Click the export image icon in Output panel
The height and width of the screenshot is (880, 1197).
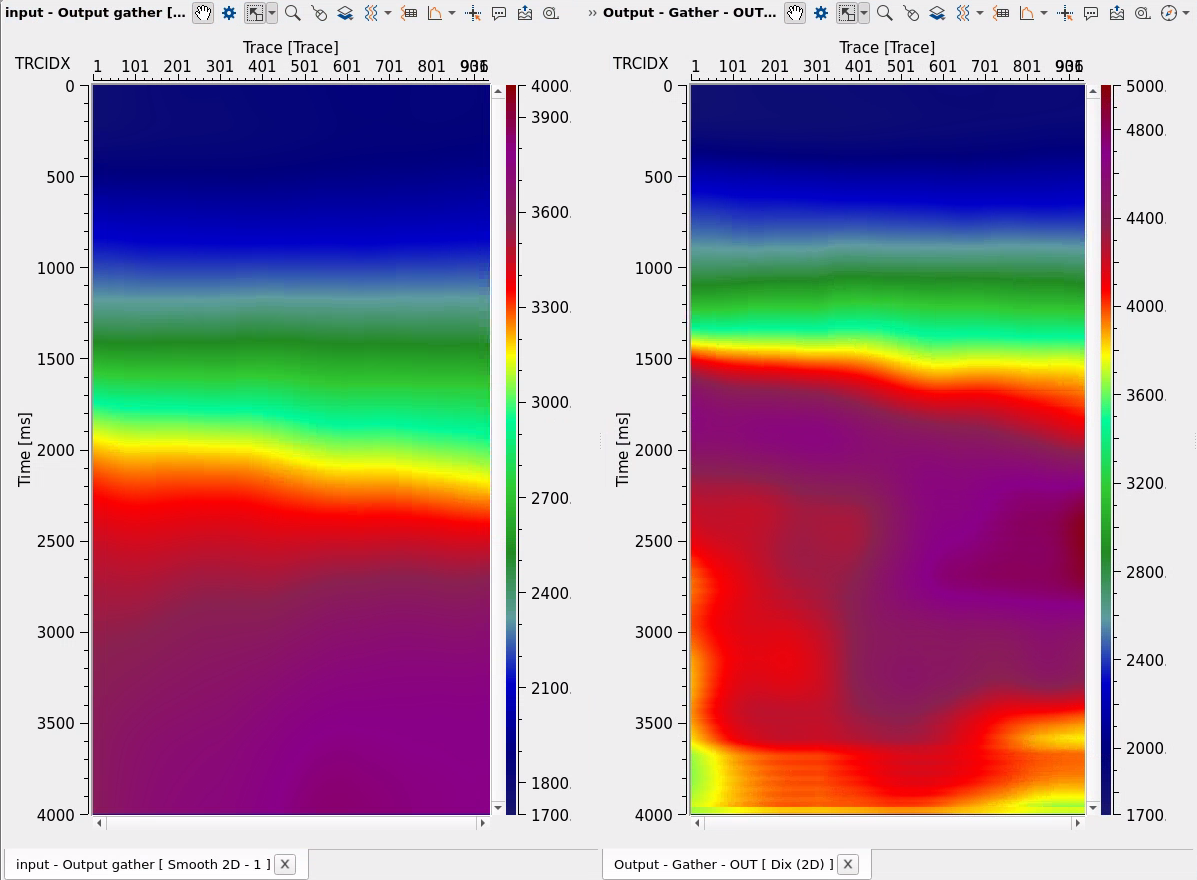coord(1117,13)
